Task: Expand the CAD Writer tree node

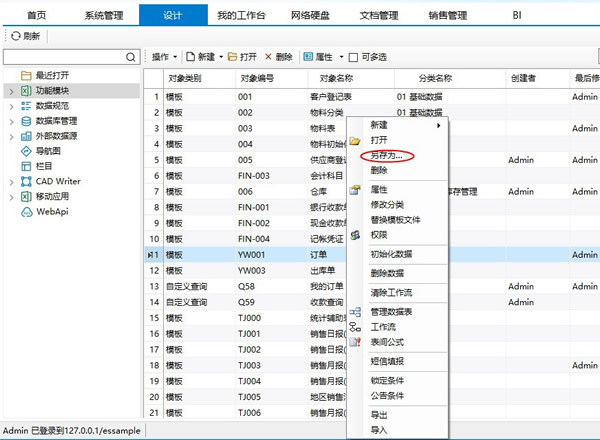Action: [10, 181]
